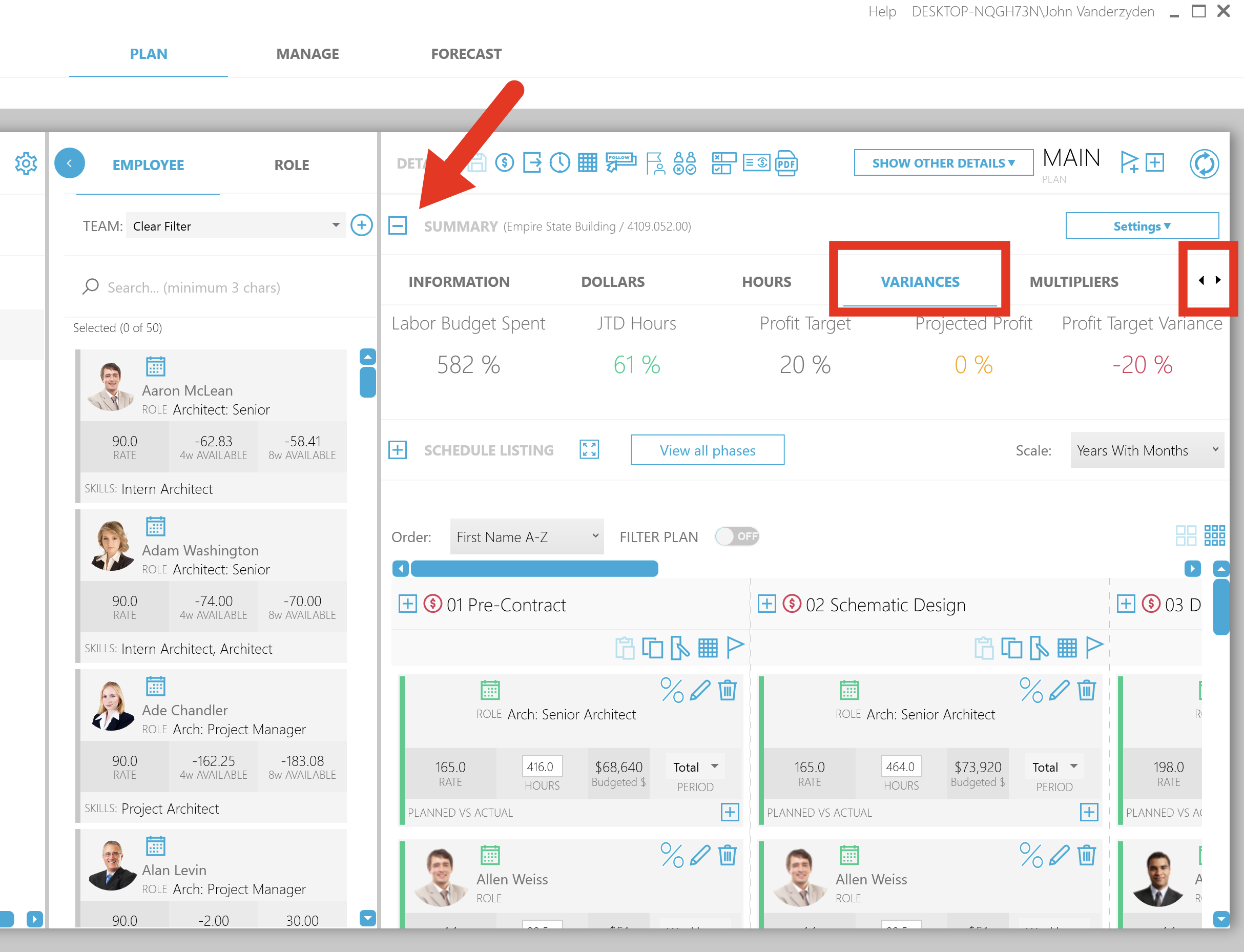The image size is (1244, 952).
Task: Open settings with the gear icon
Action: (x=26, y=164)
